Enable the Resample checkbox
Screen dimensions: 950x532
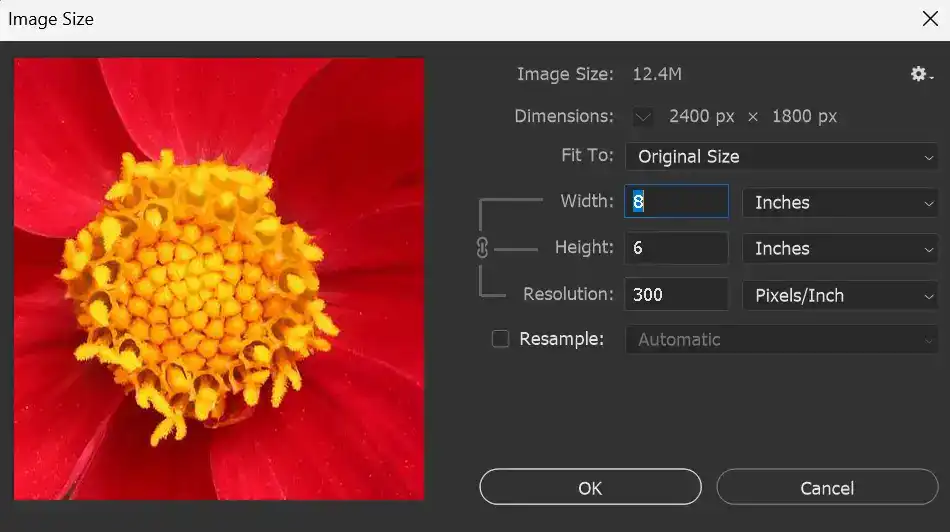[x=500, y=339]
